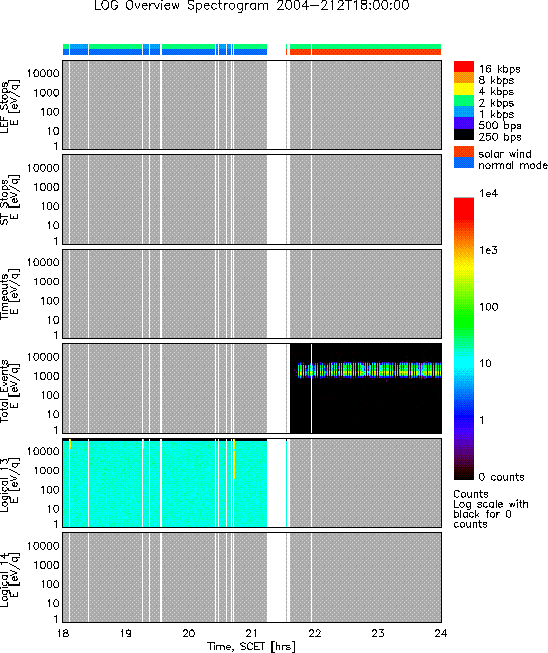Click the 'Total Events' panel axis label
Screen dimensions: 548x653
(x=10, y=389)
